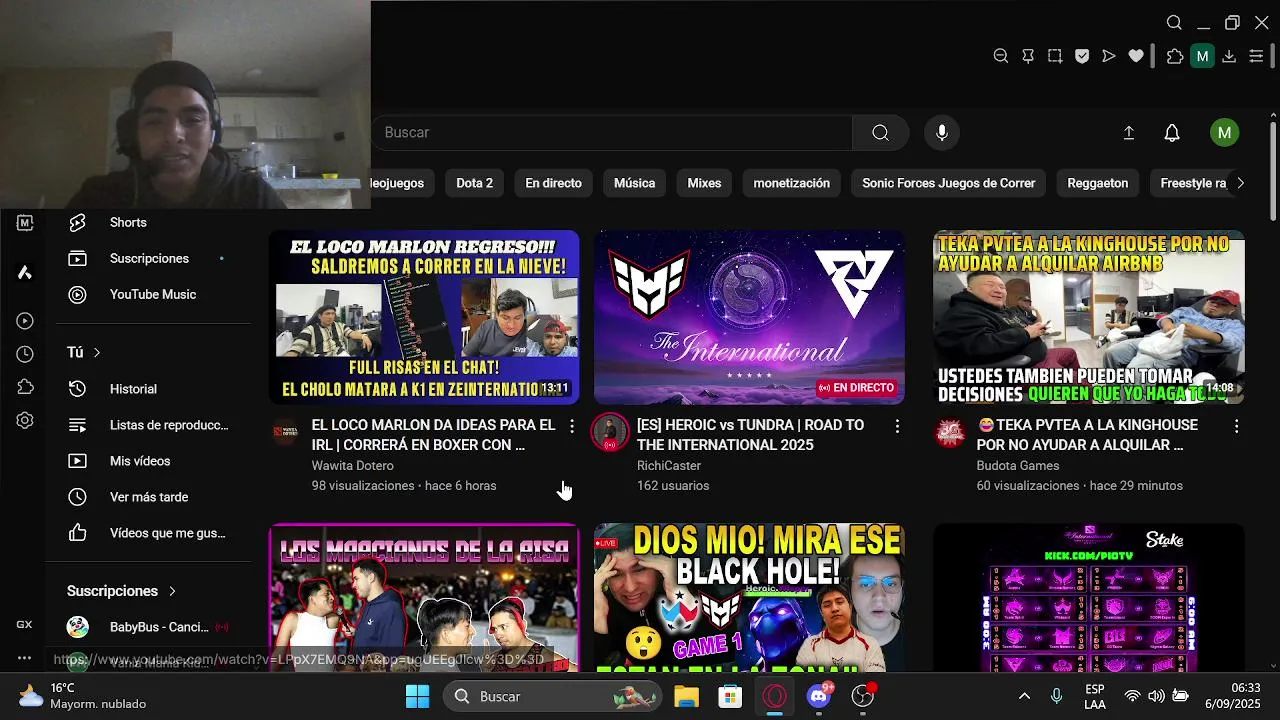Select the Mixes filter chip
The image size is (1280, 720).
coord(704,183)
